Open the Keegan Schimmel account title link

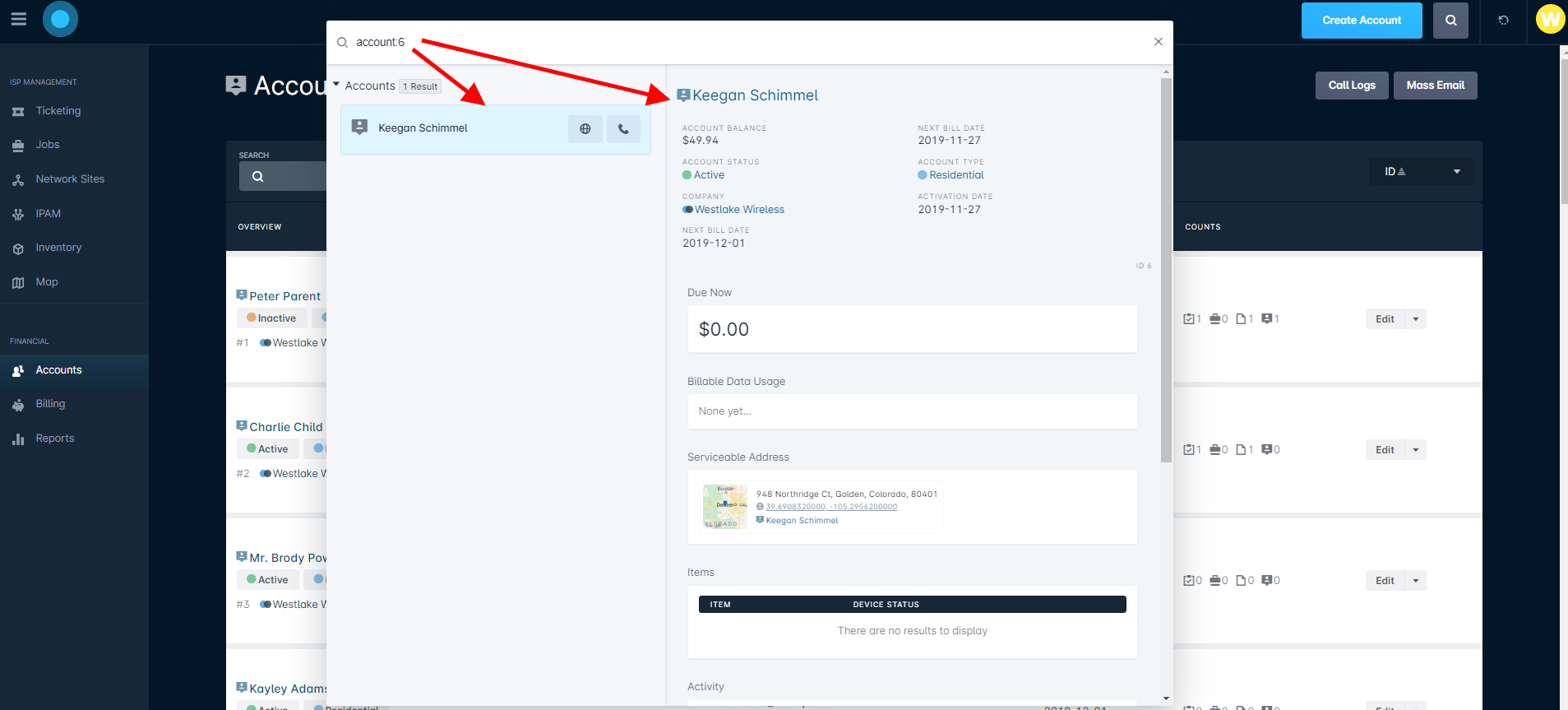(755, 95)
